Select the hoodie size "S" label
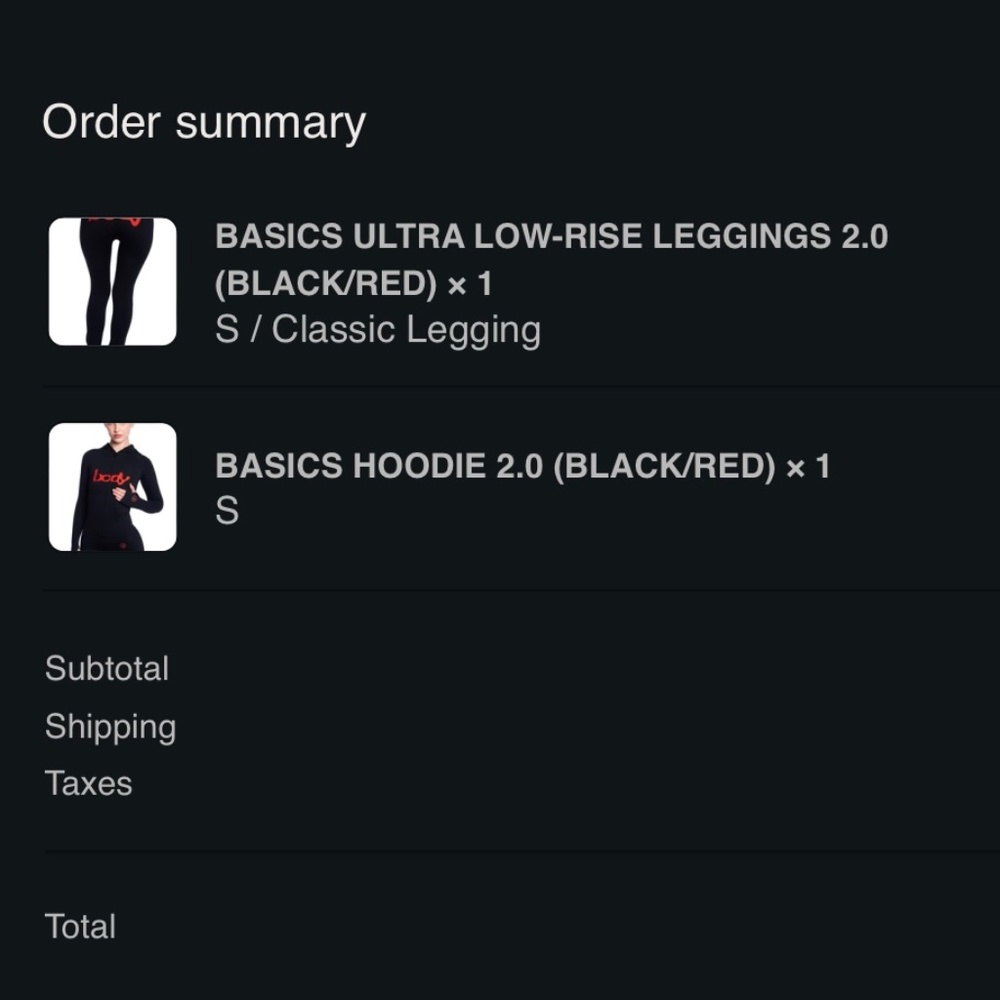1000x1000 pixels. (227, 512)
